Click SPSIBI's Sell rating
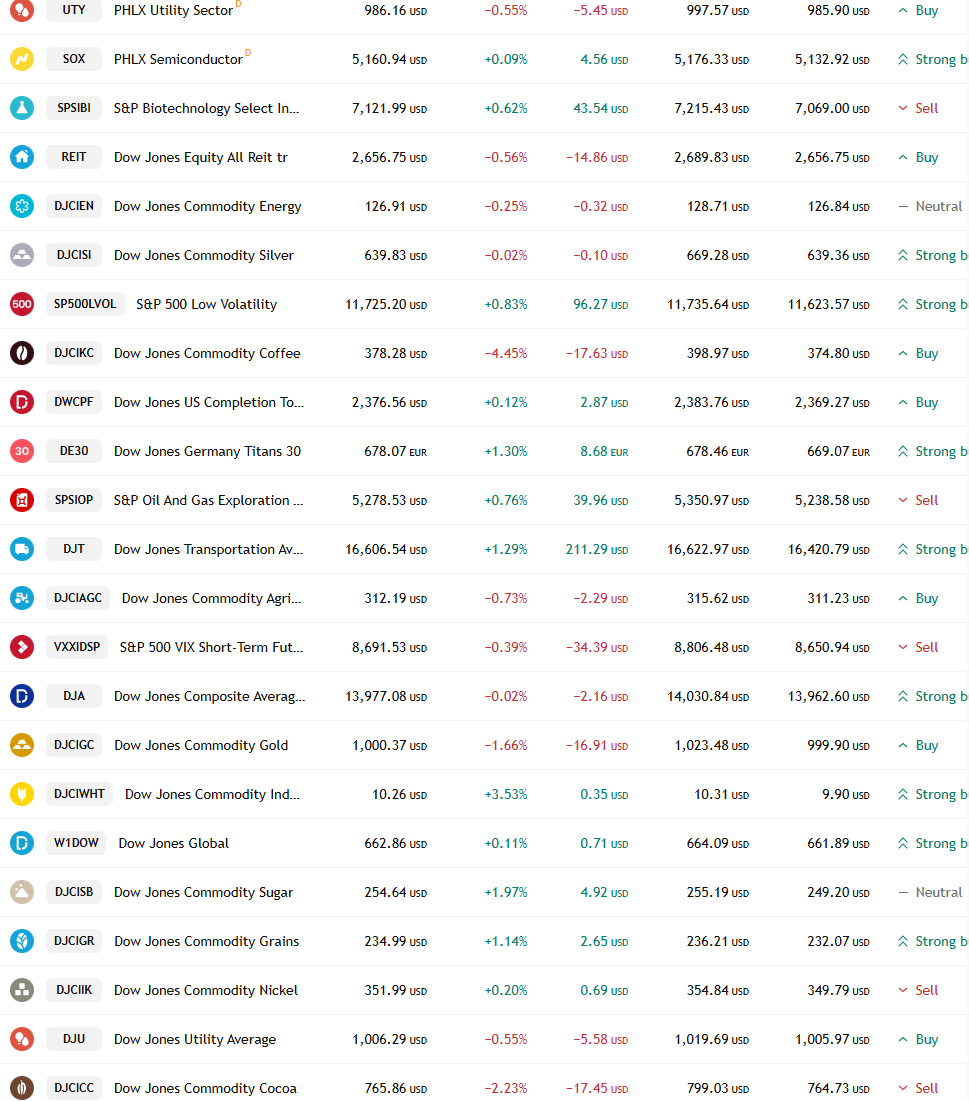Viewport: 969px width, 1101px height. (x=918, y=108)
